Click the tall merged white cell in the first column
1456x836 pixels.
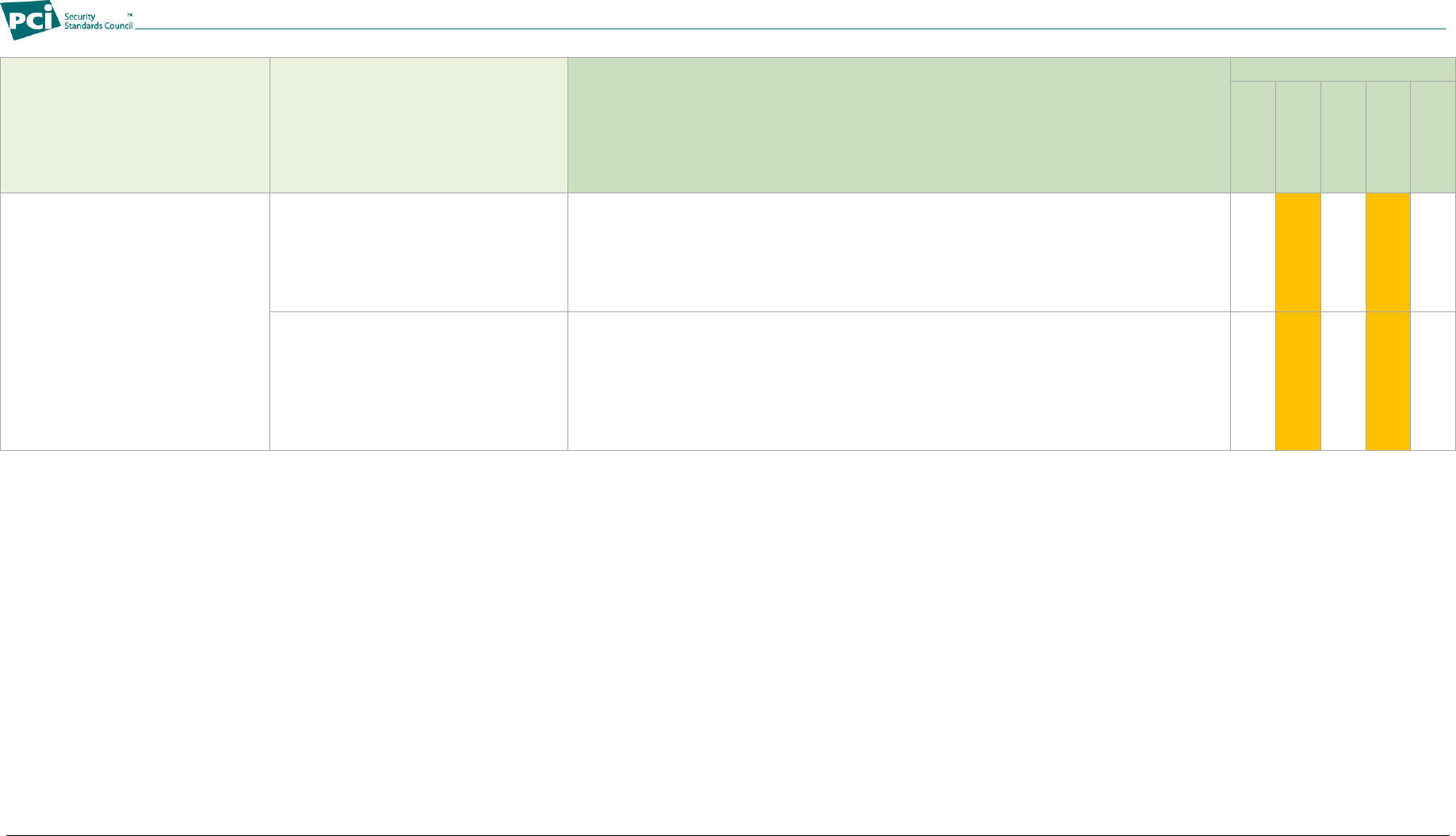(135, 322)
